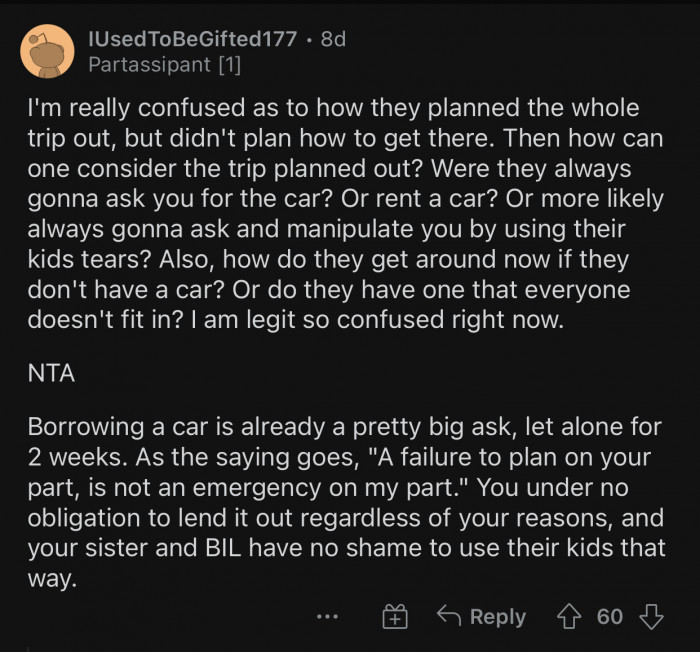Click the comment score of 60
Image resolution: width=700 pixels, height=652 pixels.
610,616
